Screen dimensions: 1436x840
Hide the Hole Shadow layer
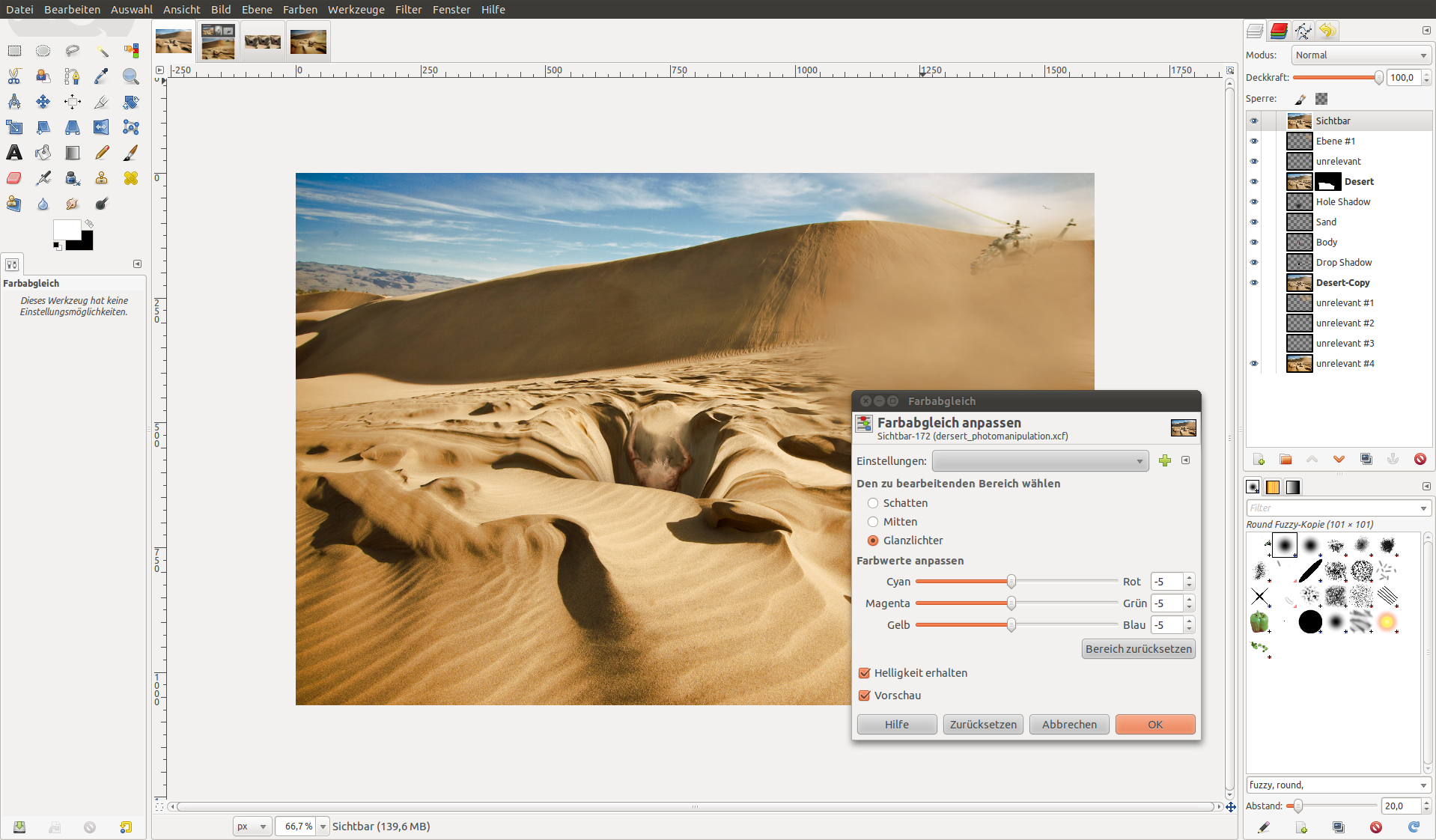coord(1254,202)
